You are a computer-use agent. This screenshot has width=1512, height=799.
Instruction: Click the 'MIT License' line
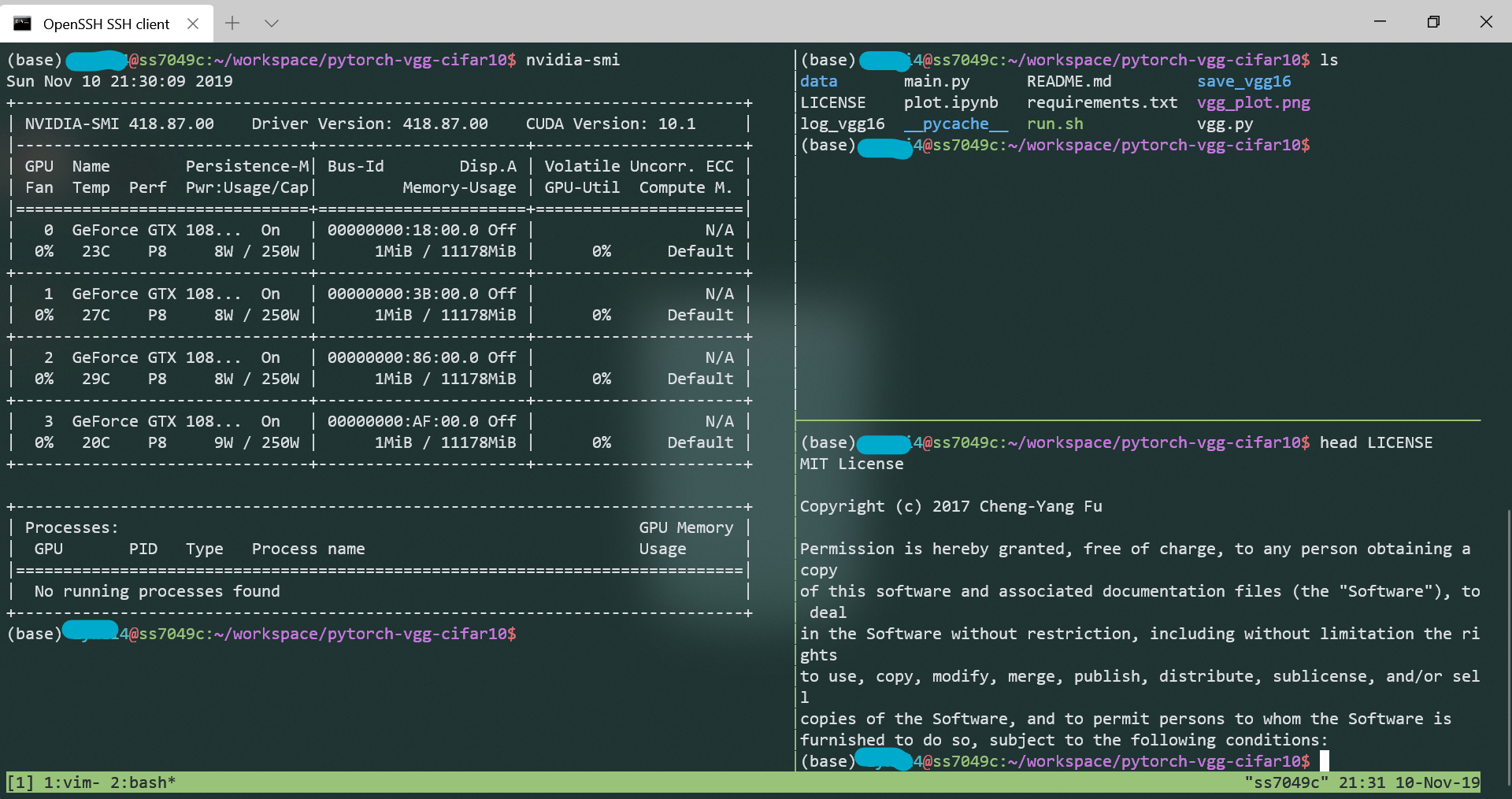coord(851,464)
